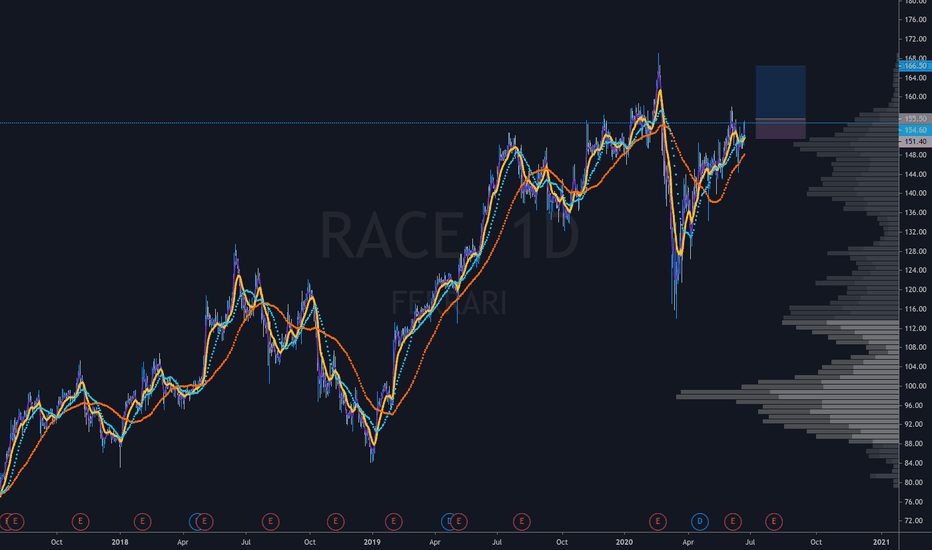Screen dimensions: 932x550
Task: Click the 128.00 price axis label
Action: click(x=915, y=251)
